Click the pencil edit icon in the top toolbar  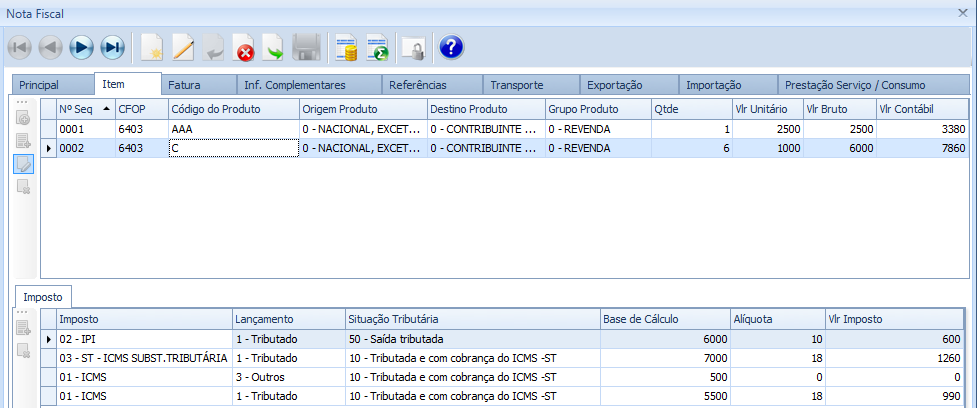(x=182, y=46)
